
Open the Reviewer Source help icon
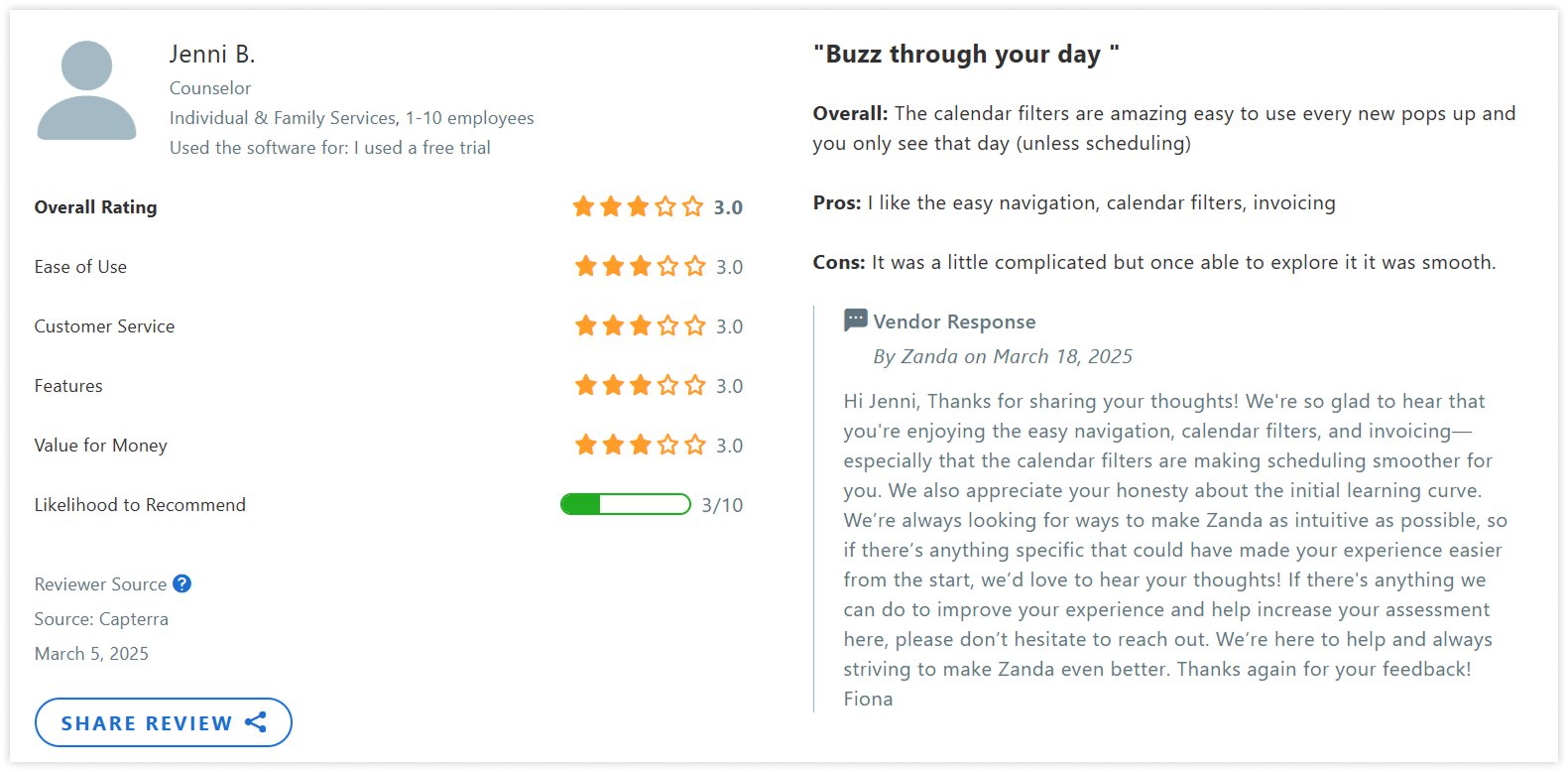click(x=181, y=583)
